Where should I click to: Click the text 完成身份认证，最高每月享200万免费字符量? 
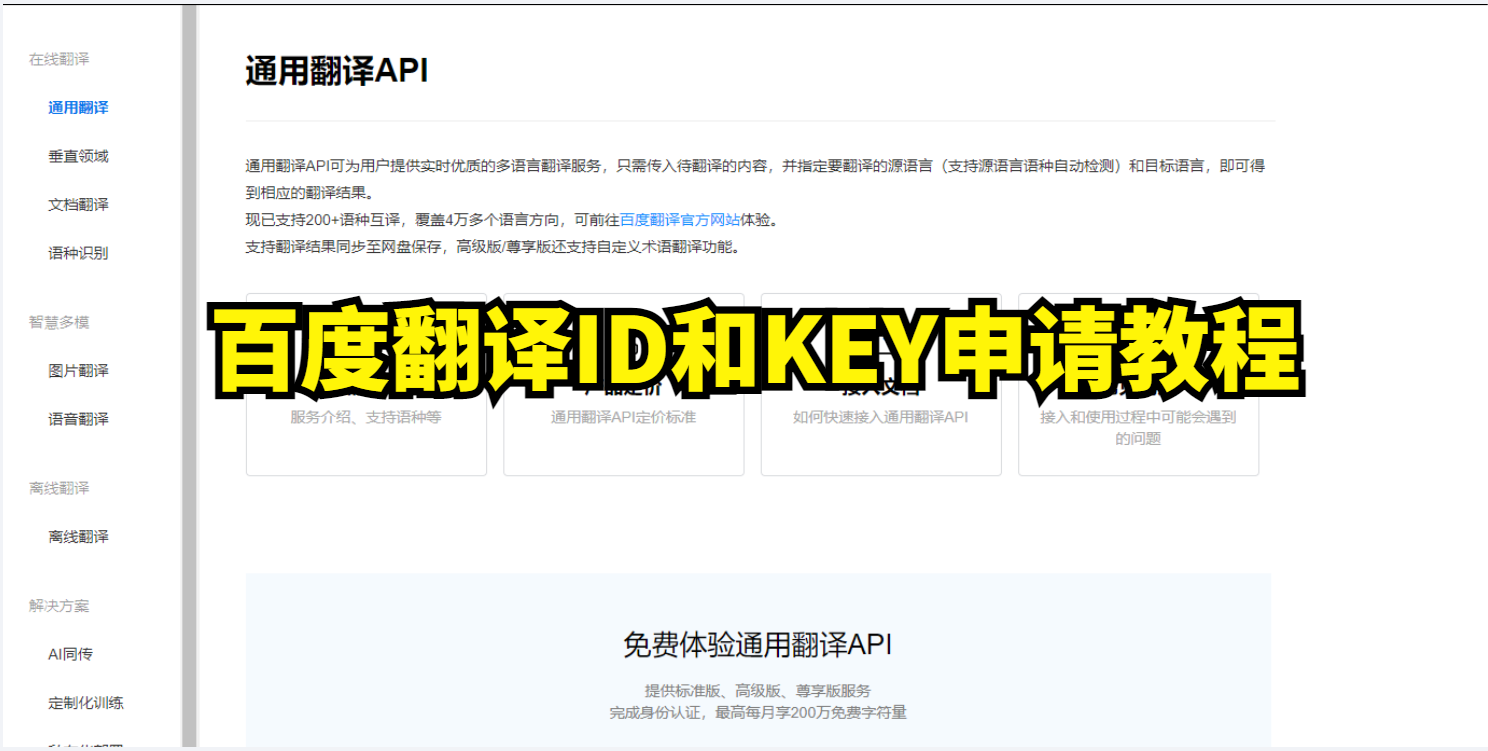click(758, 713)
